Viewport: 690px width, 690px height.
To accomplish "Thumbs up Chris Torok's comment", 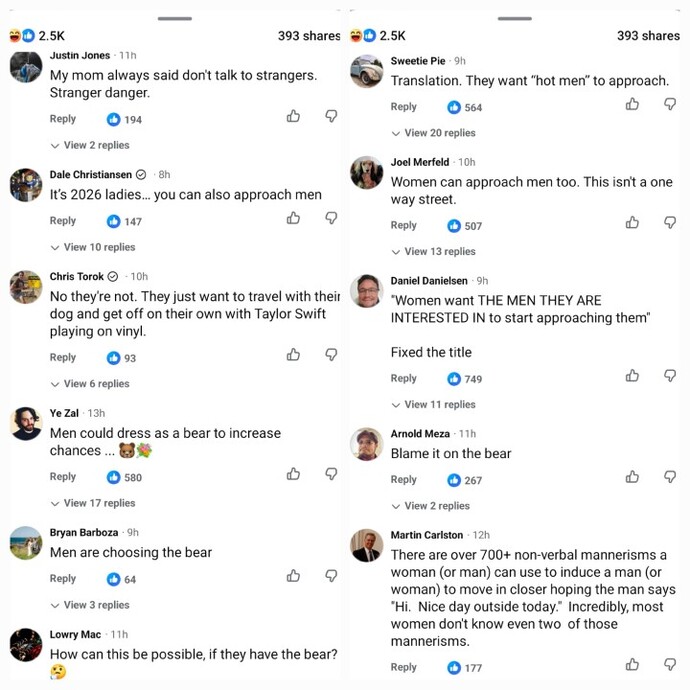I will click(x=293, y=355).
